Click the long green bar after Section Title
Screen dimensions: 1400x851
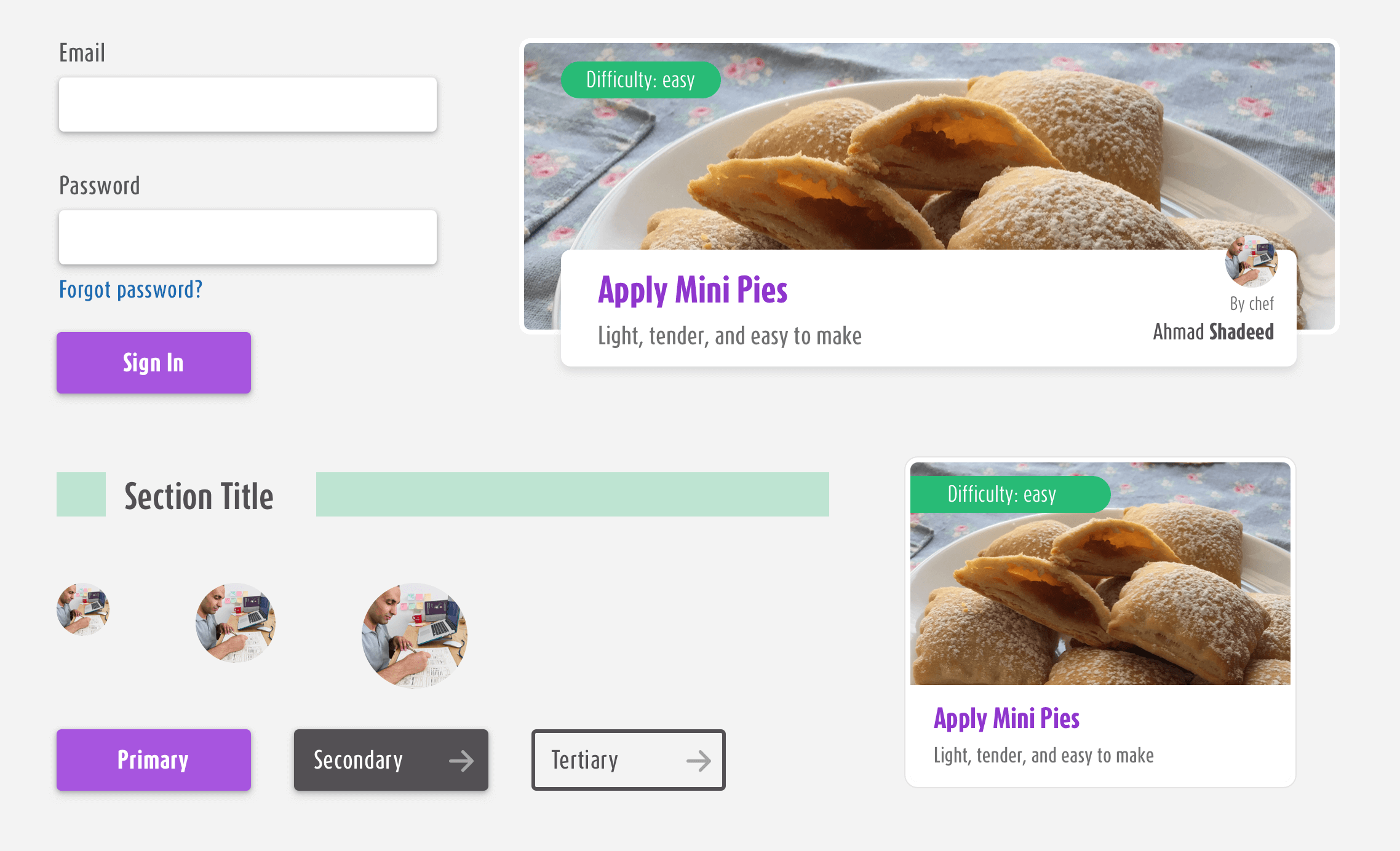point(572,494)
